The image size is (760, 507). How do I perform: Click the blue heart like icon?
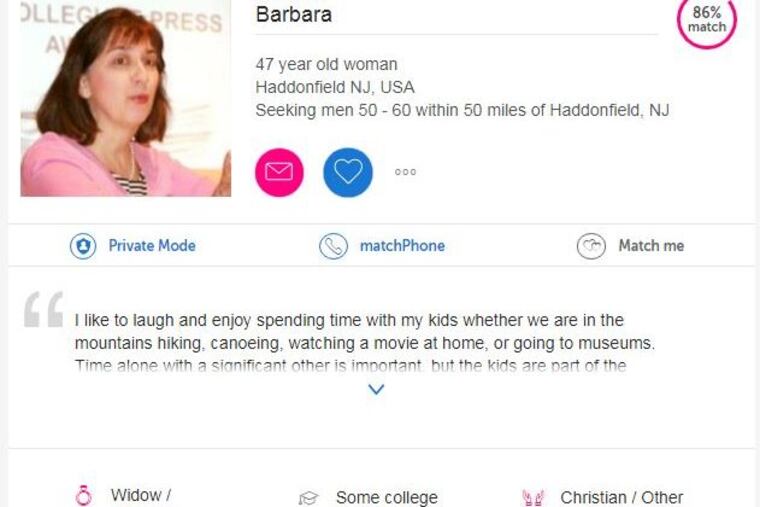tap(347, 172)
